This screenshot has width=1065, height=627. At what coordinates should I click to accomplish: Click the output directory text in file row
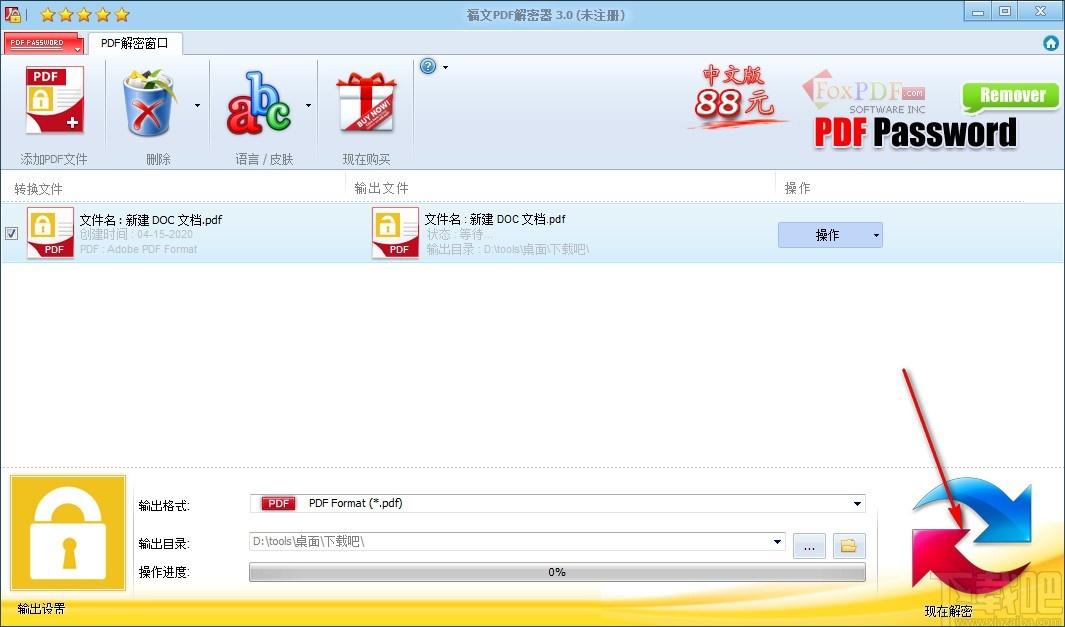(507, 250)
